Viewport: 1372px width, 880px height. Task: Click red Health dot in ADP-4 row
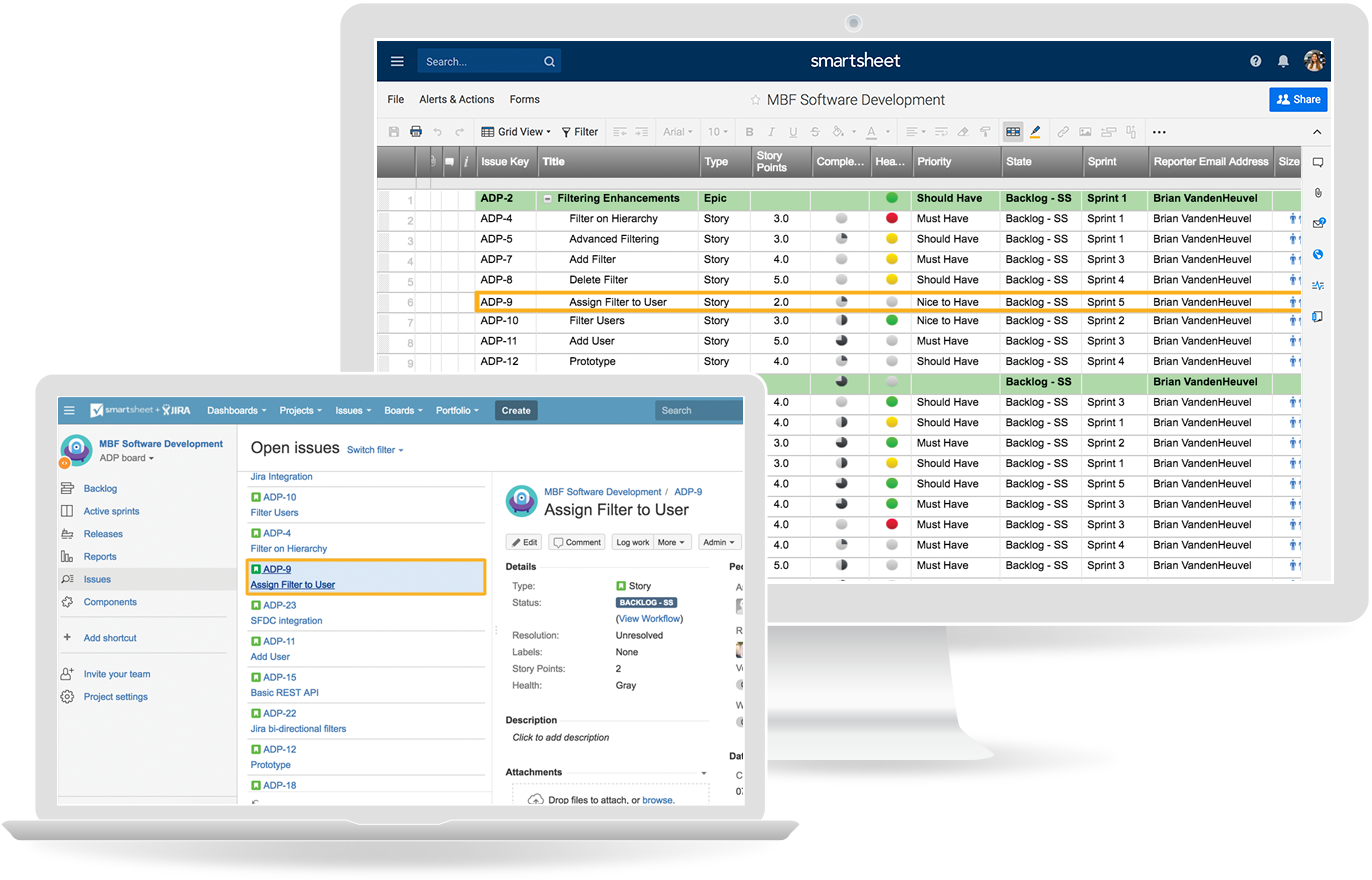coord(891,218)
